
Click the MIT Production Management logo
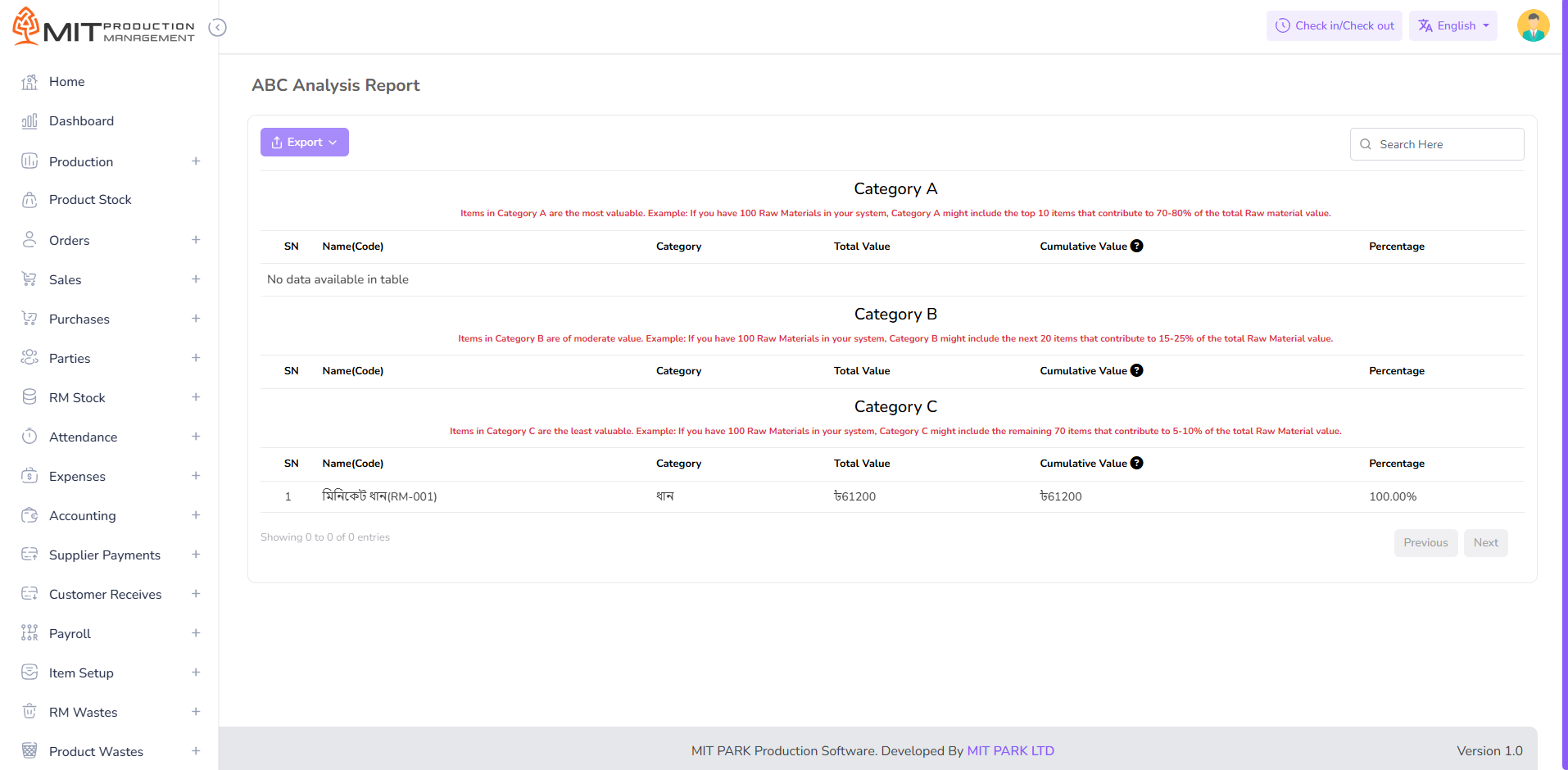104,27
